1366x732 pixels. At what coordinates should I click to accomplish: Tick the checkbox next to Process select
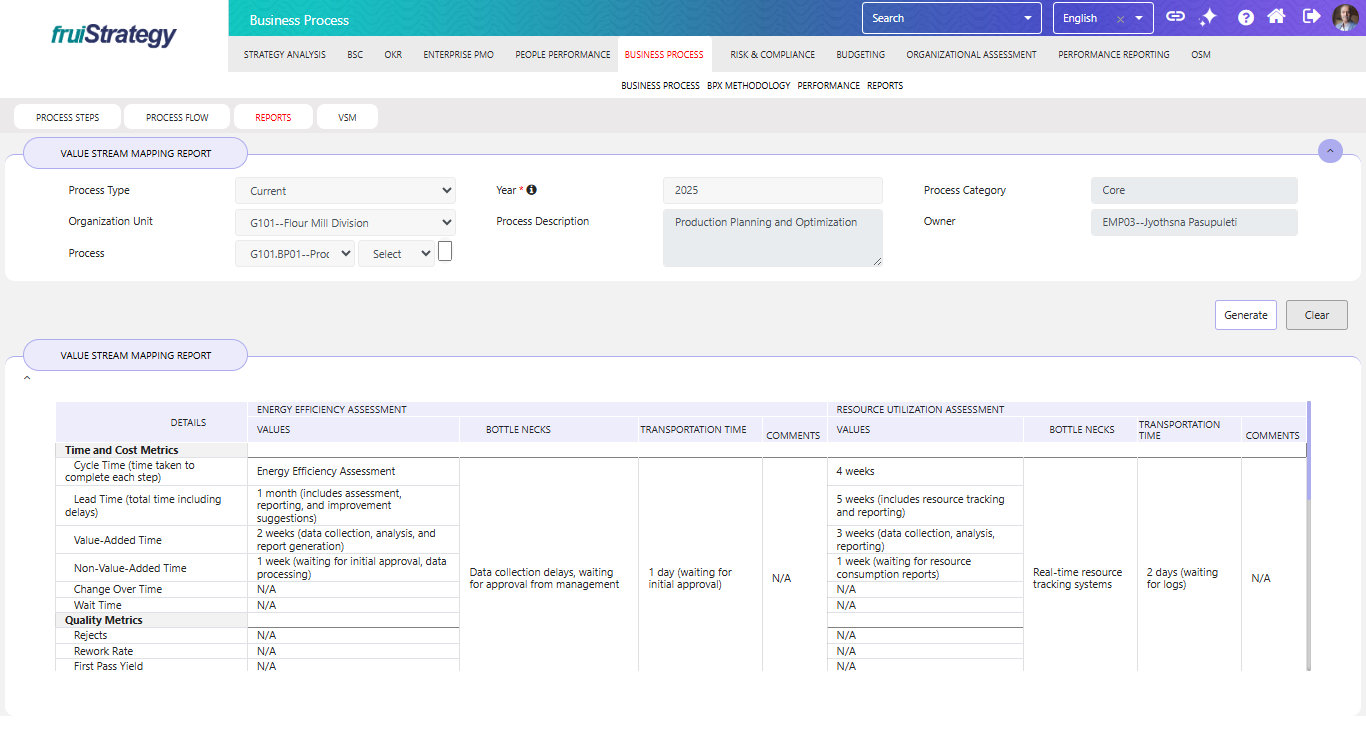445,251
